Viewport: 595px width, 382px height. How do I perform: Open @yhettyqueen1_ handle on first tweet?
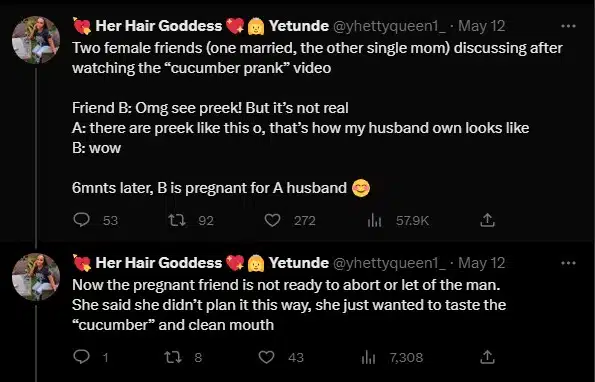tap(389, 26)
